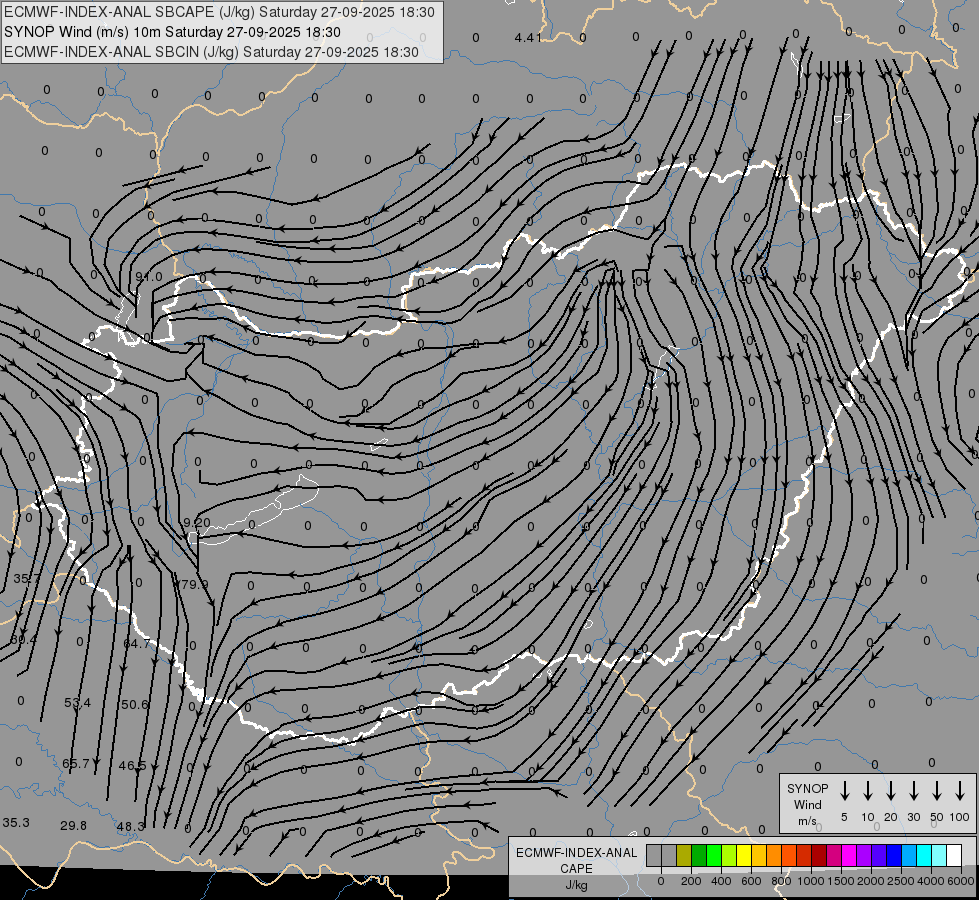
Task: Click the 46.5 value on the map
Action: point(132,766)
